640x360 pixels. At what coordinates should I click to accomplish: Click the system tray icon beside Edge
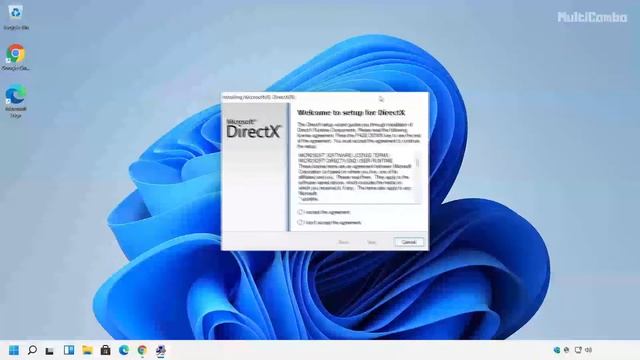pos(567,350)
